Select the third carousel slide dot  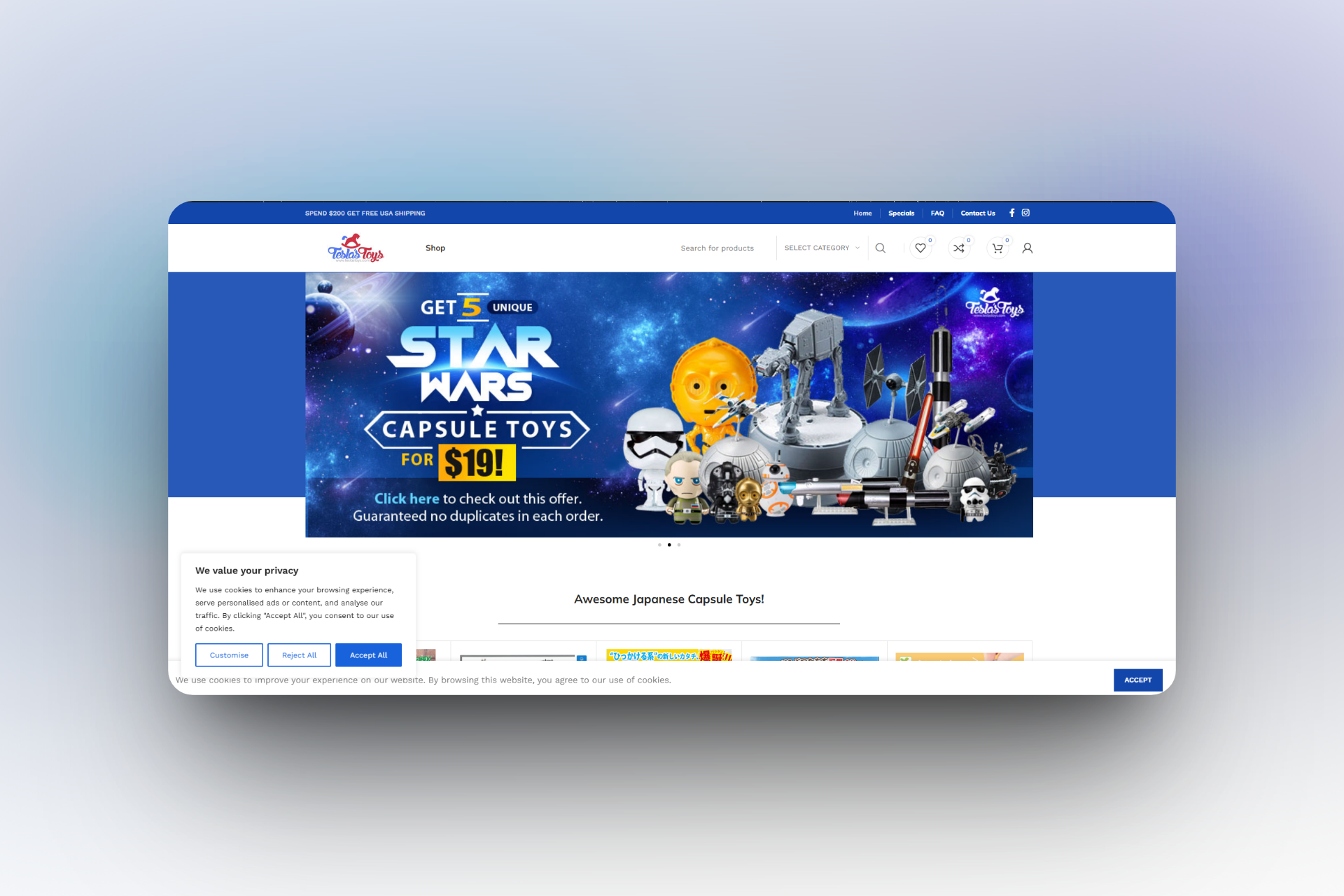(x=679, y=545)
